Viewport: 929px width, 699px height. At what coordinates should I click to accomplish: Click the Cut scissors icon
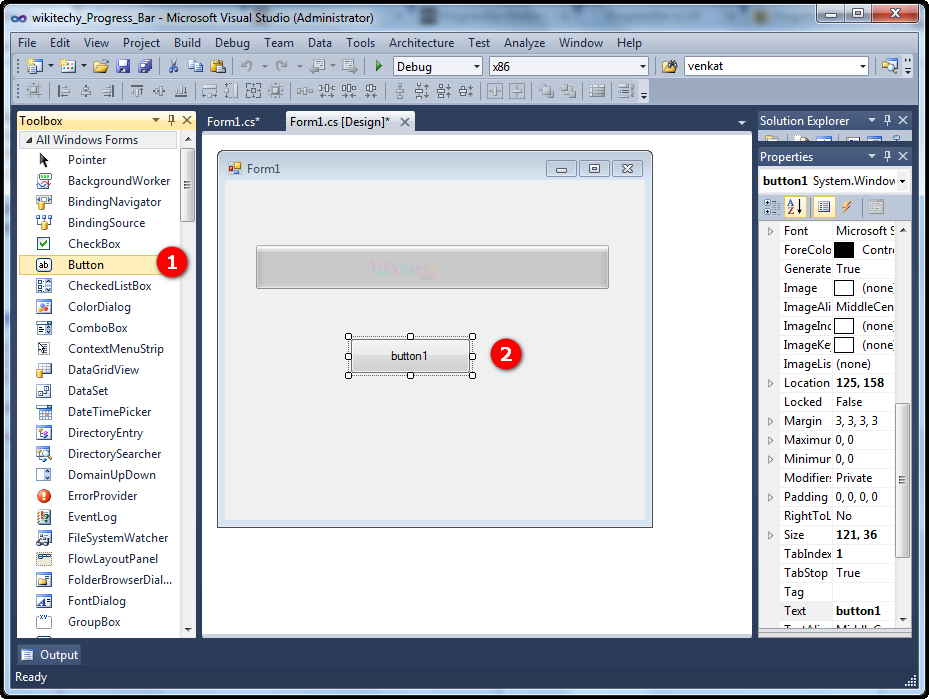(173, 66)
